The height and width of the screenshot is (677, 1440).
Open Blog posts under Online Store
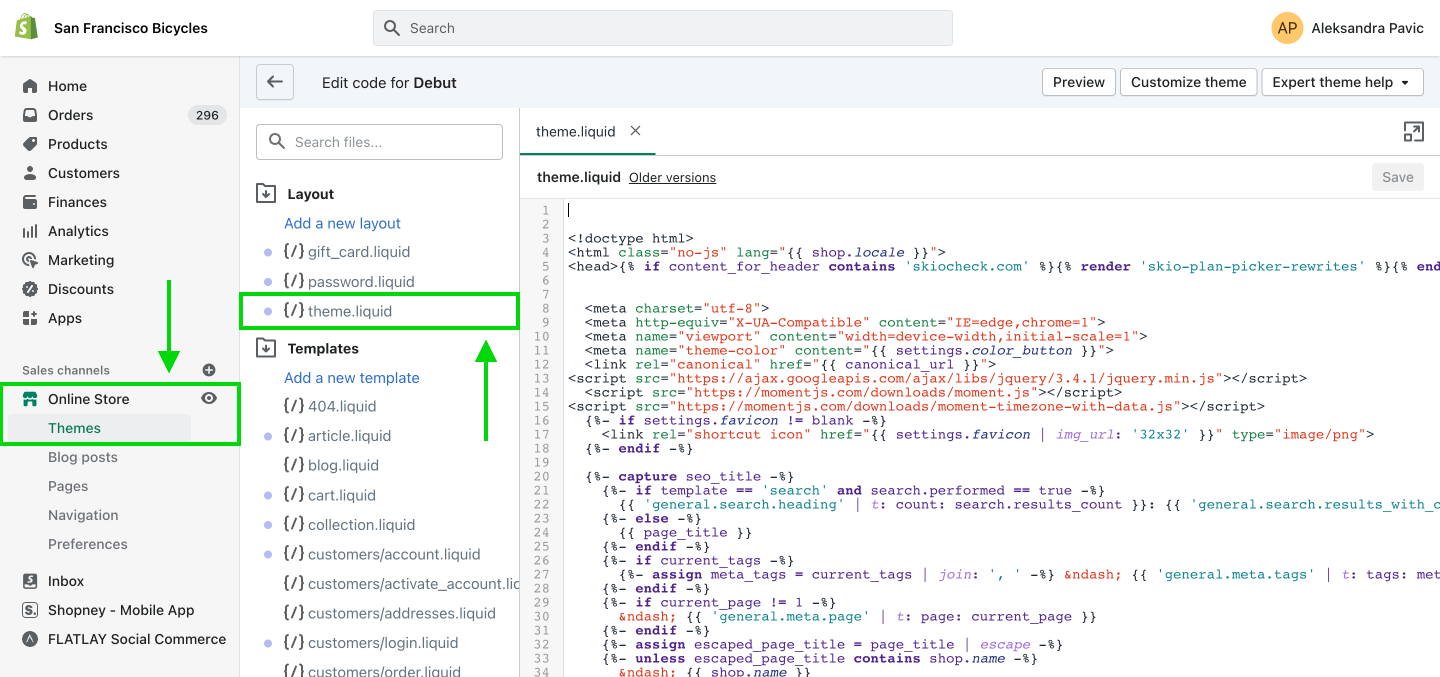(x=83, y=457)
